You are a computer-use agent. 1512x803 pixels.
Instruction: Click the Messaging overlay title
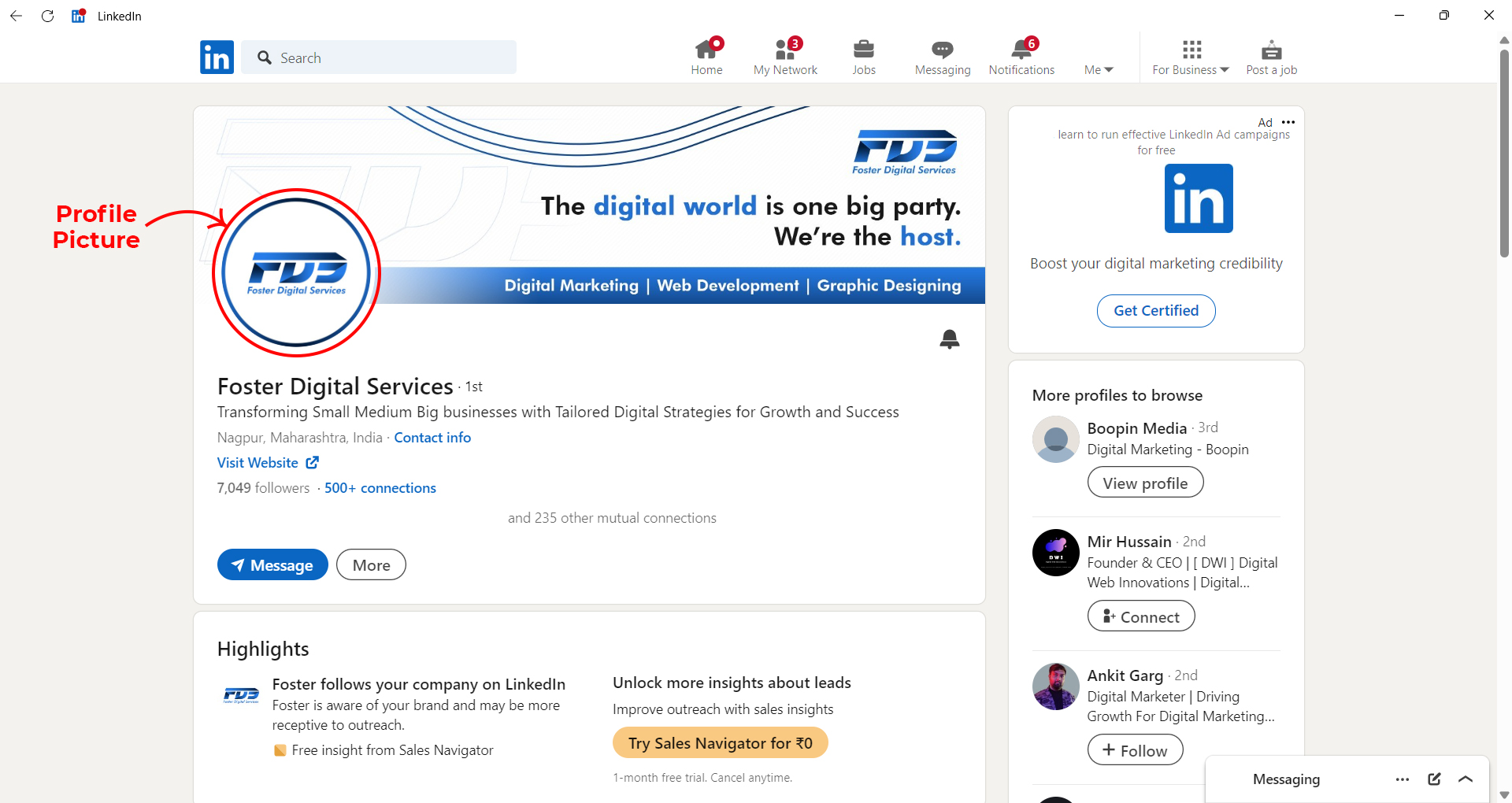(1286, 779)
